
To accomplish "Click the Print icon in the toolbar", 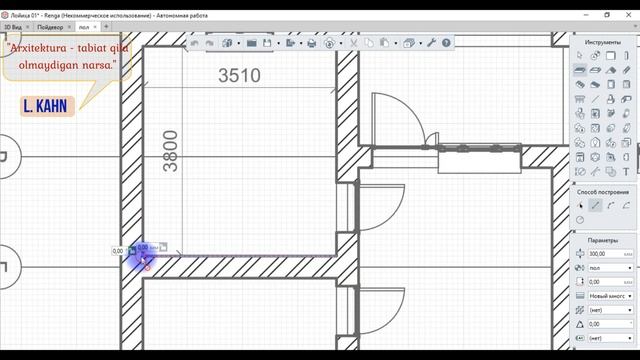I will pyautogui.click(x=311, y=43).
